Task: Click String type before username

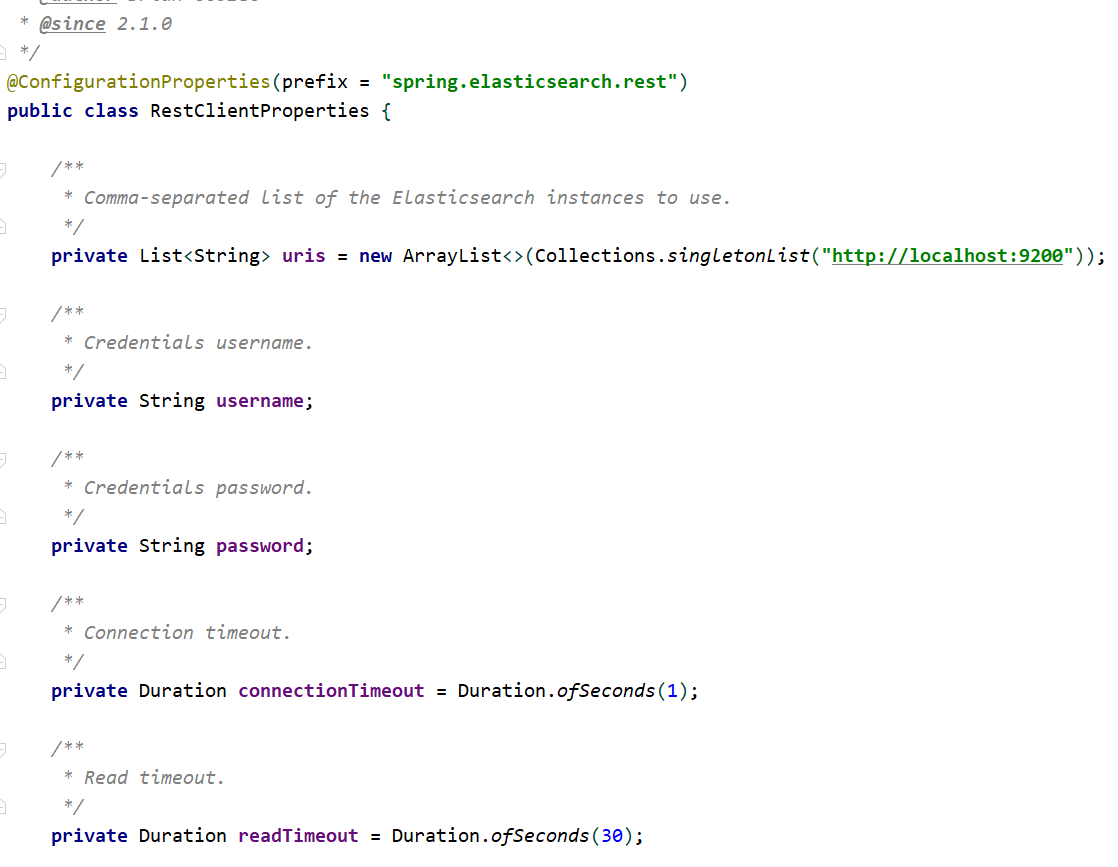Action: tap(172, 401)
